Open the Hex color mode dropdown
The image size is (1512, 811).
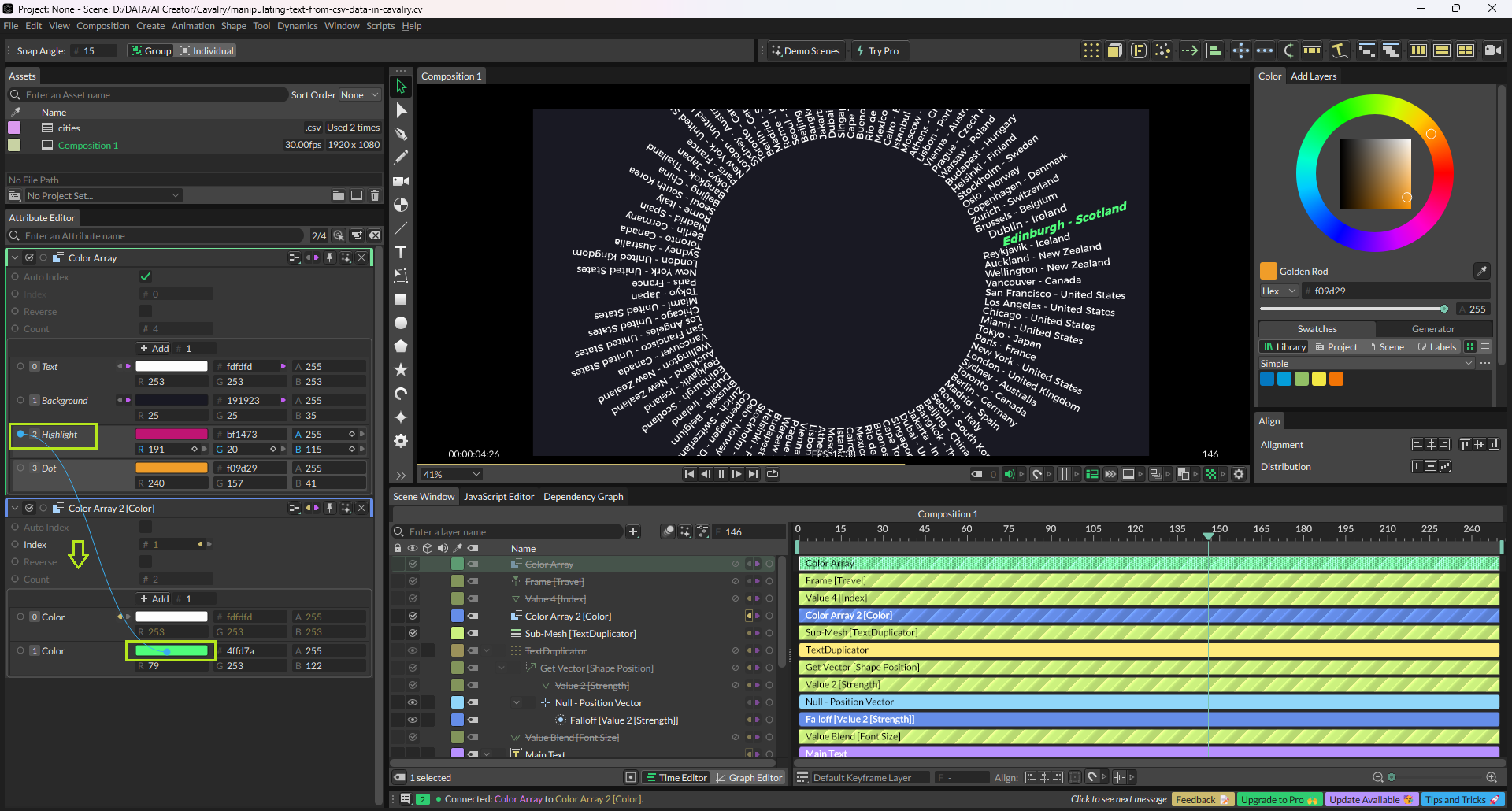coord(1279,291)
